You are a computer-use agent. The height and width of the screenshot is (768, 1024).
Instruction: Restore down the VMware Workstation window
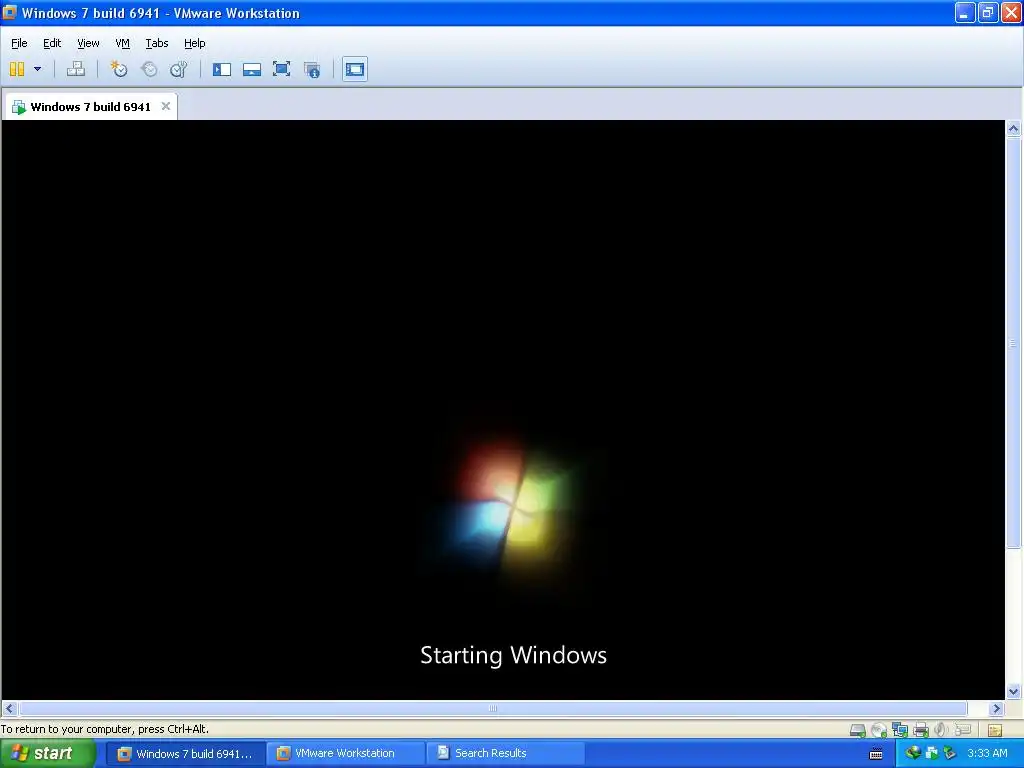988,12
